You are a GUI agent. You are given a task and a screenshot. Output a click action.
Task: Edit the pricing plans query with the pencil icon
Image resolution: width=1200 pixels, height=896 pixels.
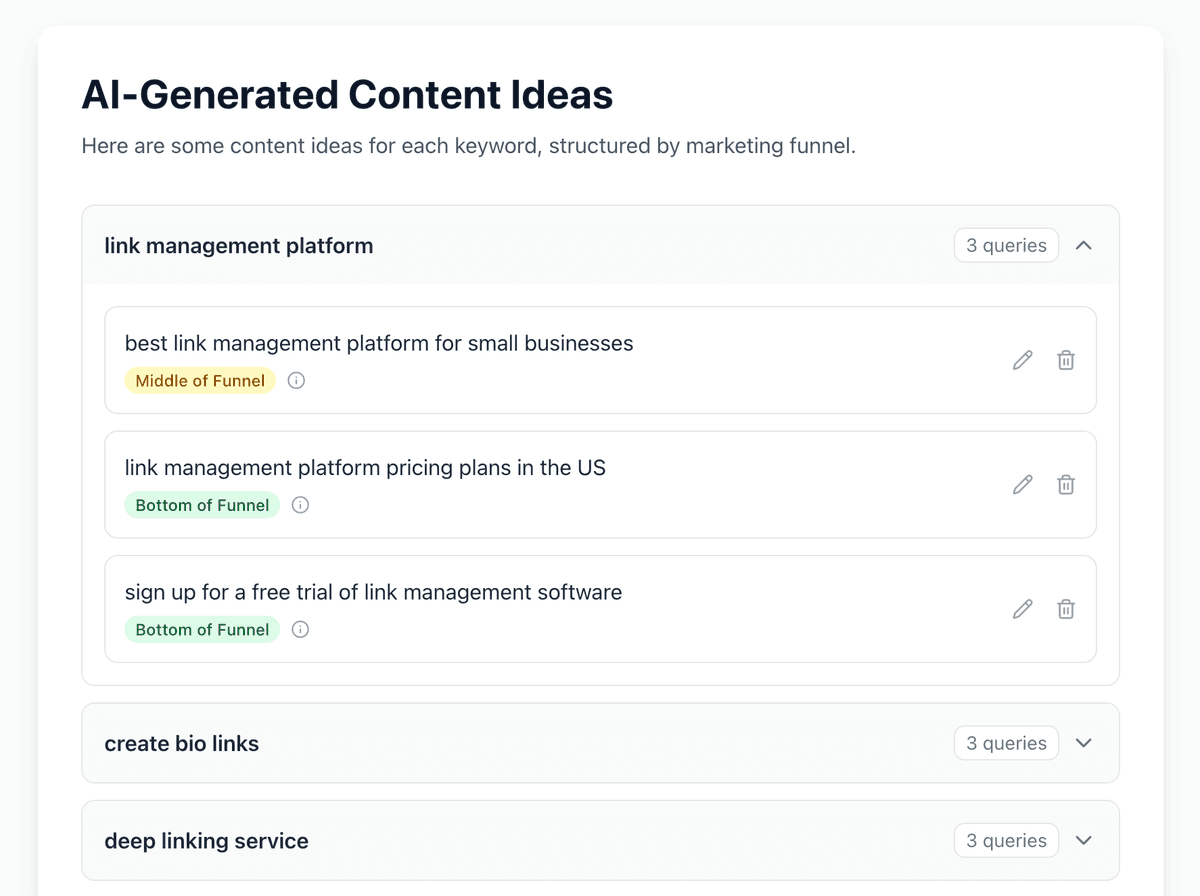[x=1022, y=484]
